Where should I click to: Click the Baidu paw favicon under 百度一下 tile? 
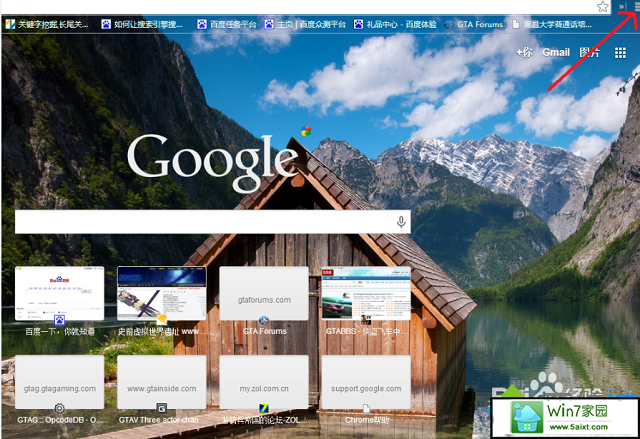(x=60, y=320)
